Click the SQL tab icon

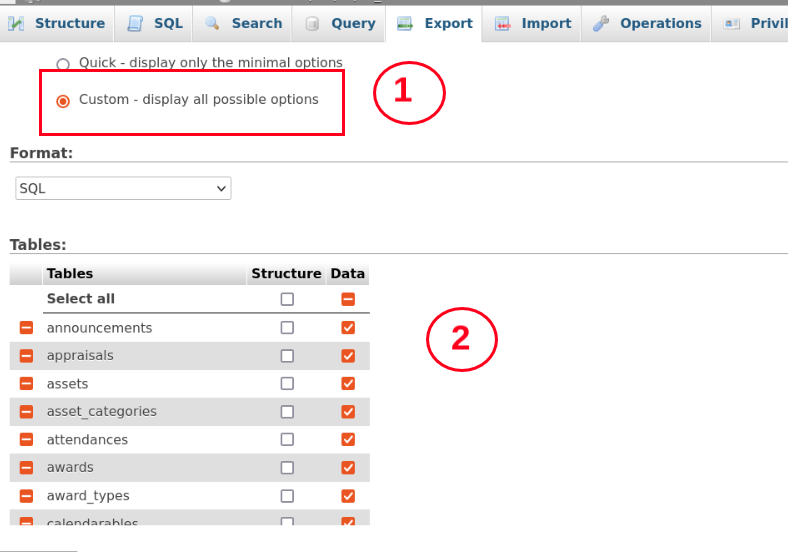pos(135,23)
